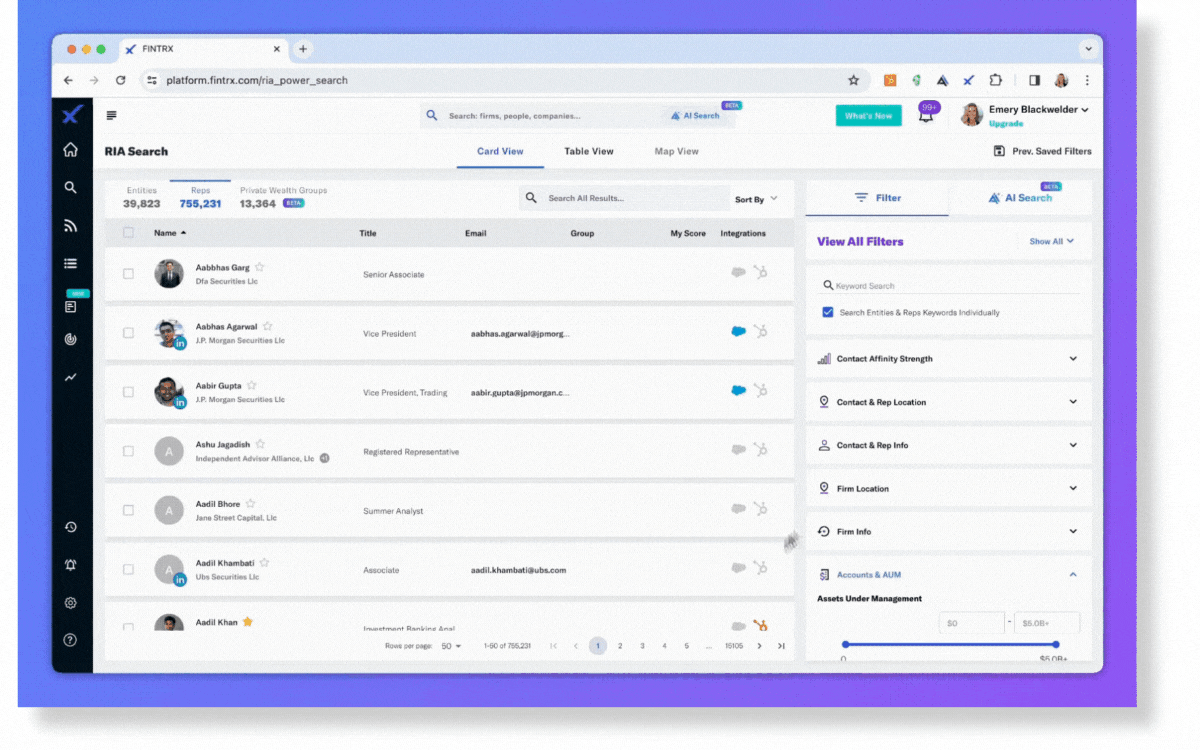Open the AI Search tab in filter panel

coord(1020,198)
